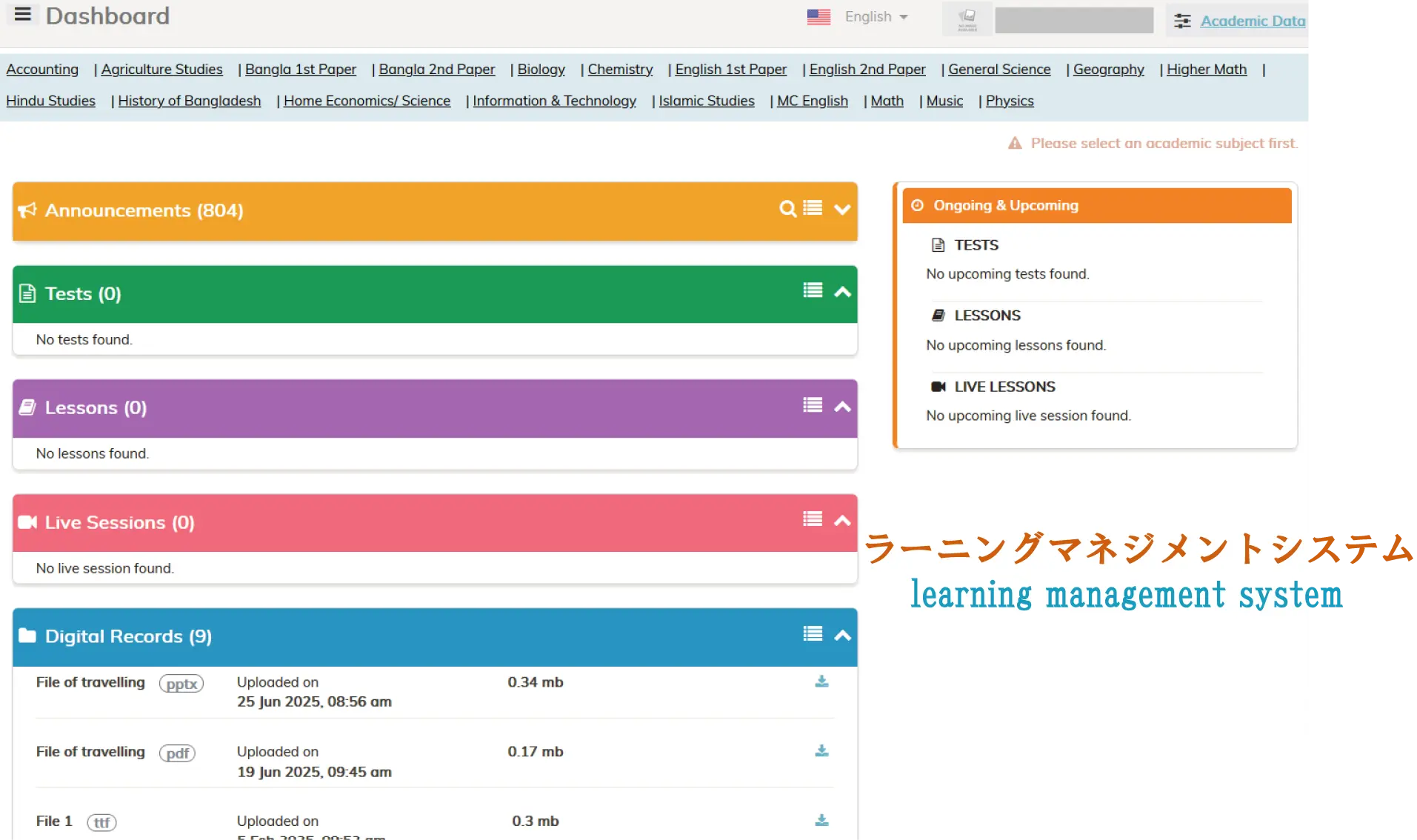This screenshot has width=1417, height=840.
Task: Click the TESTS document icon in sidebar
Action: pos(938,245)
